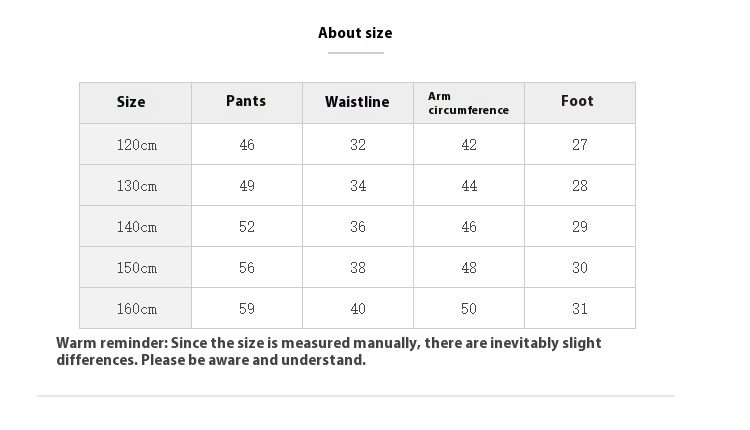Select the 150cm size row label

137,268
